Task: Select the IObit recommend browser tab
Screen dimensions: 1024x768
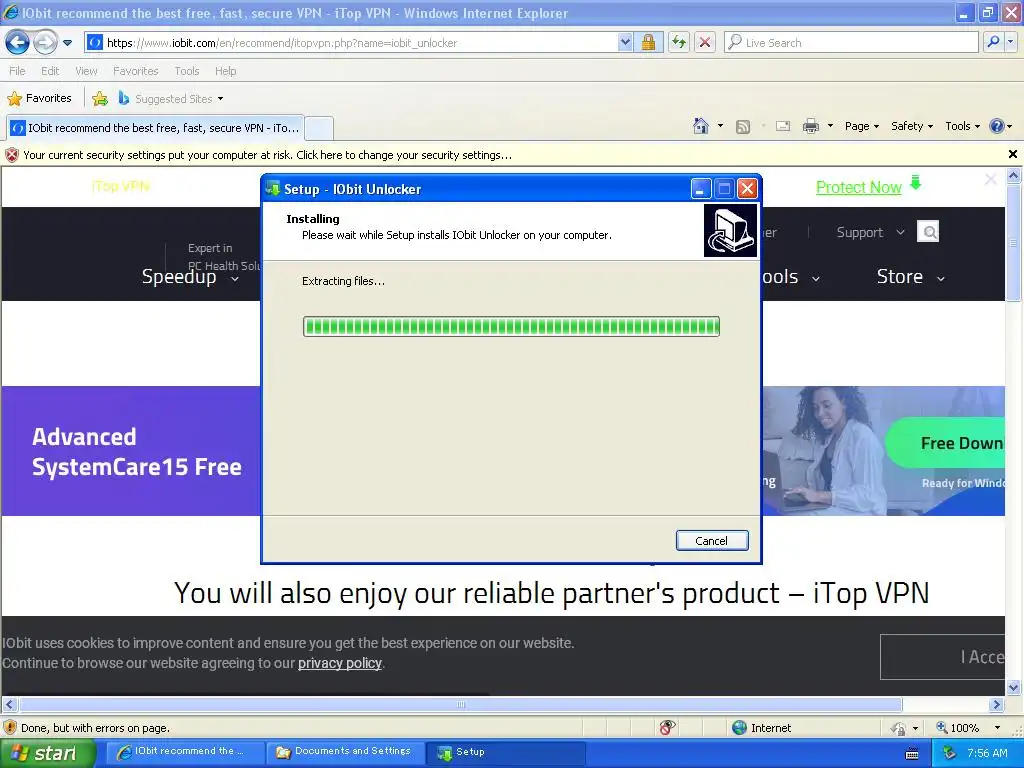Action: coord(155,128)
